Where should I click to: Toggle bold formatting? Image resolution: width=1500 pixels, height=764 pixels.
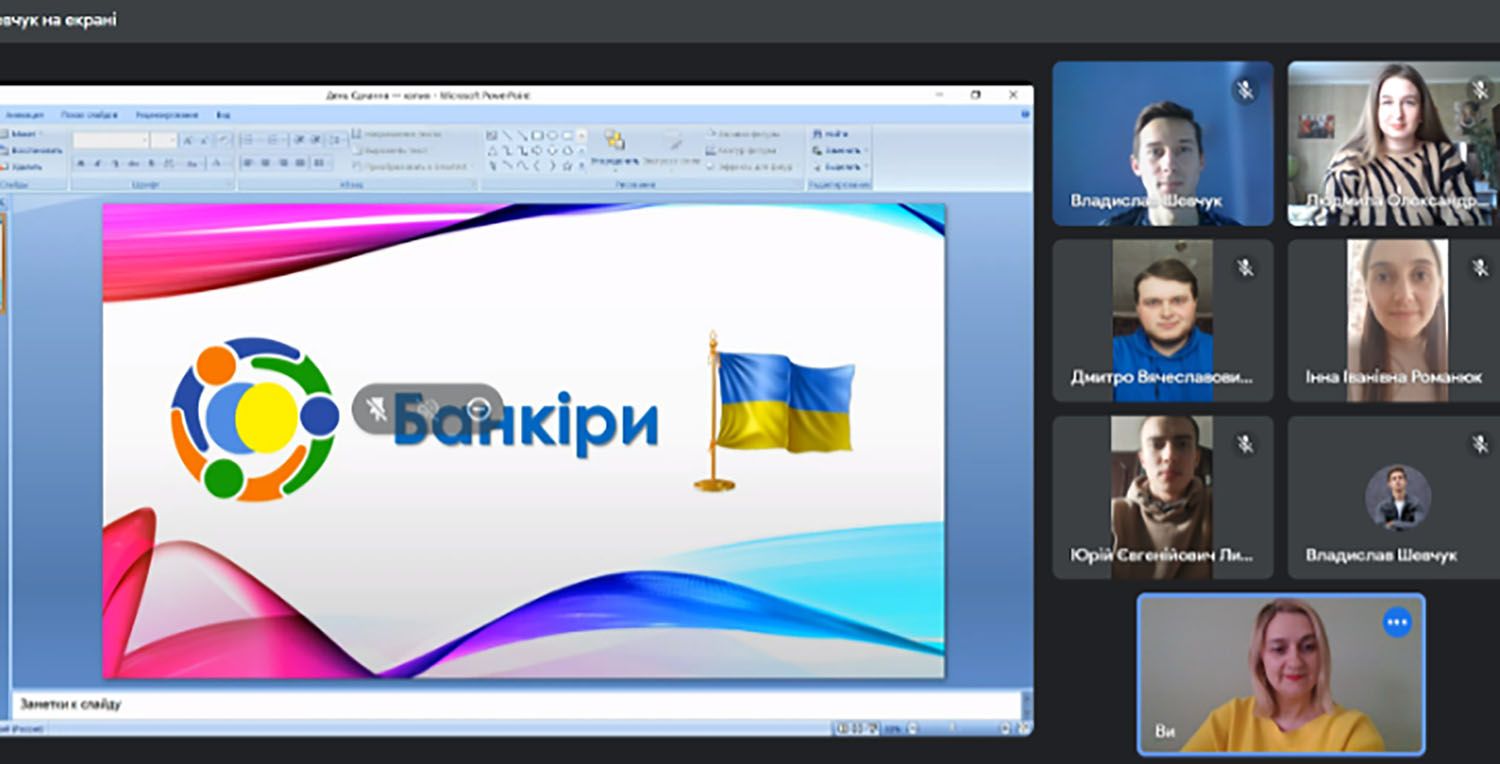click(x=81, y=163)
